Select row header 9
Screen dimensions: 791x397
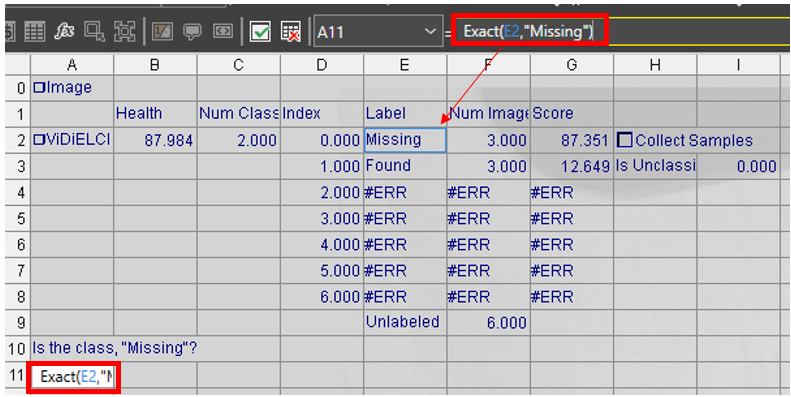(18, 322)
